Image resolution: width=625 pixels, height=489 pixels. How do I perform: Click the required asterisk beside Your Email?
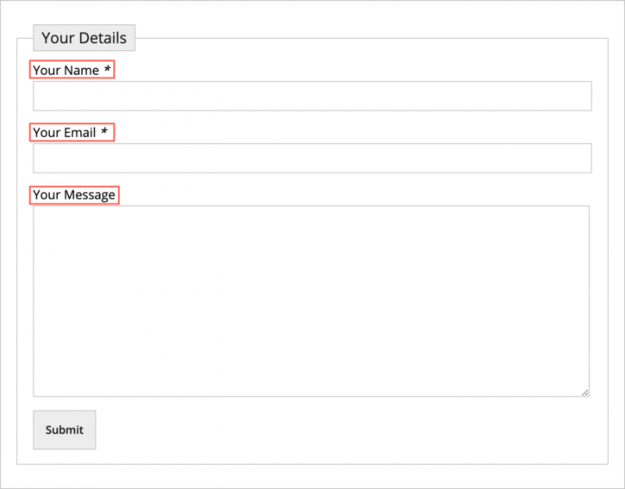[x=105, y=133]
